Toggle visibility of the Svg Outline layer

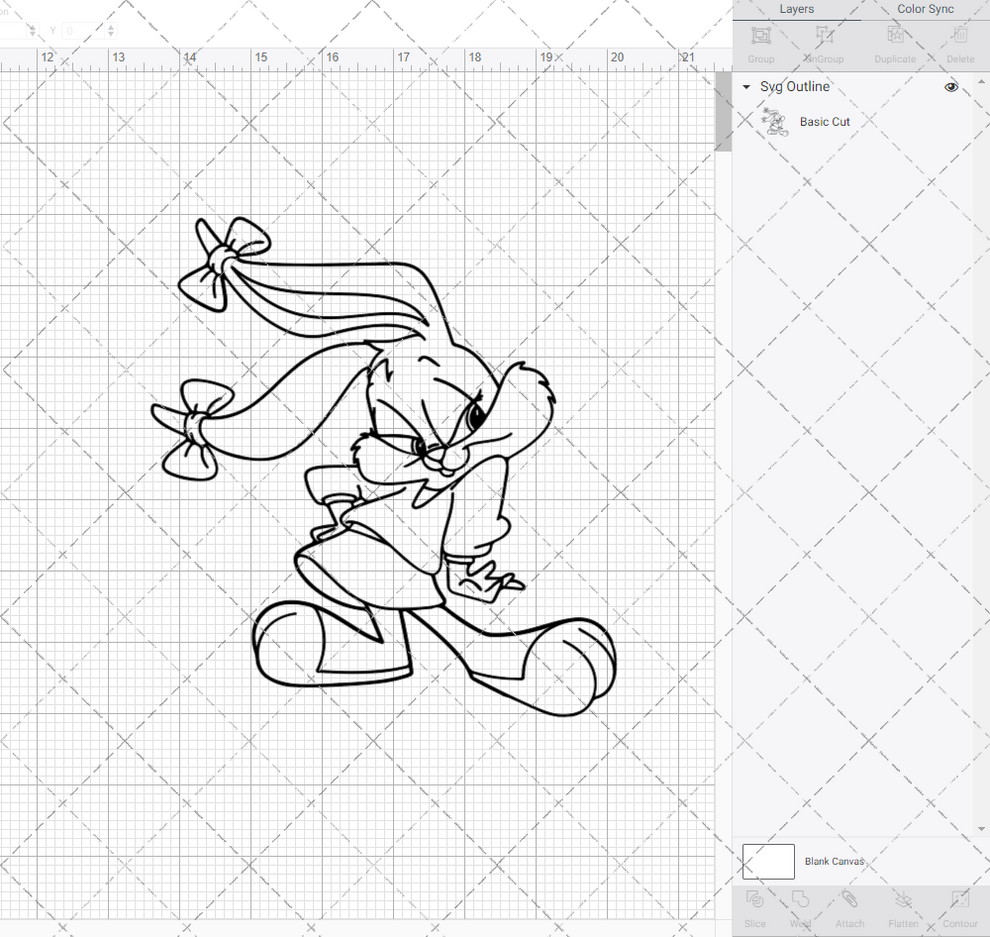pyautogui.click(x=951, y=87)
